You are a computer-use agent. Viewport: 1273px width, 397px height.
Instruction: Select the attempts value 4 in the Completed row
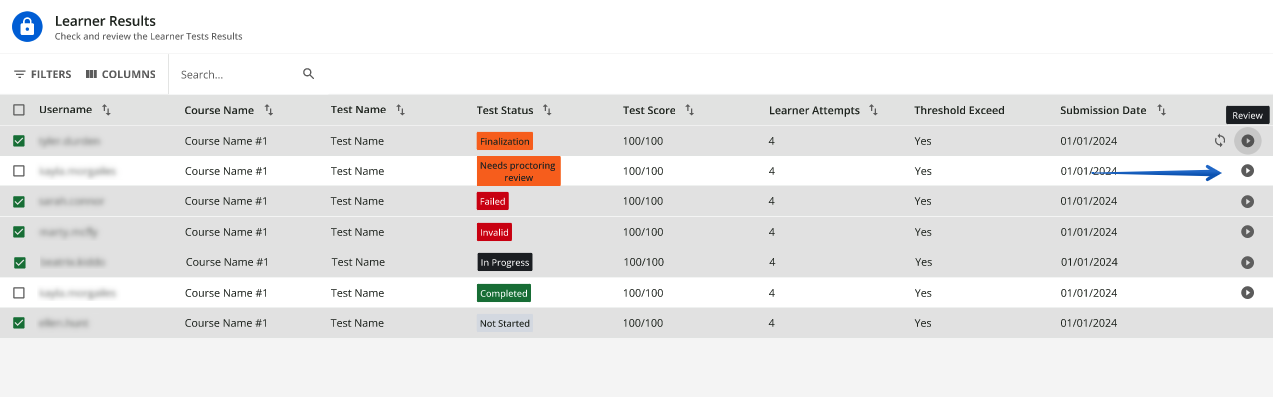tap(772, 293)
